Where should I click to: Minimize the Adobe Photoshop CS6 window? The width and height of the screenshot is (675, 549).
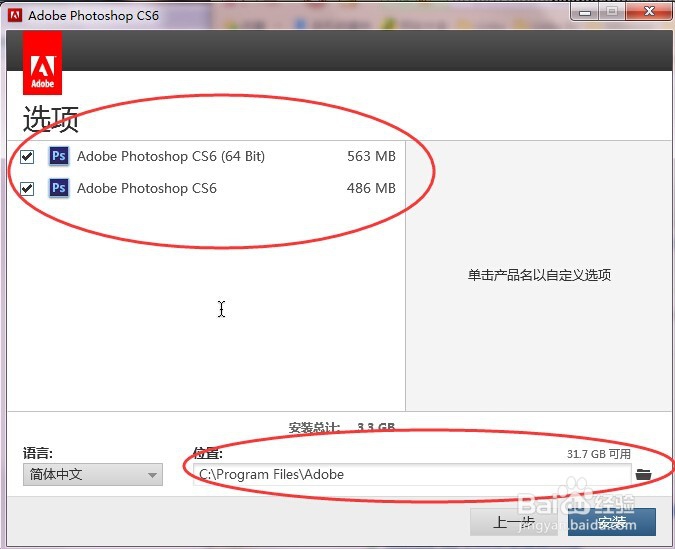pyautogui.click(x=585, y=11)
